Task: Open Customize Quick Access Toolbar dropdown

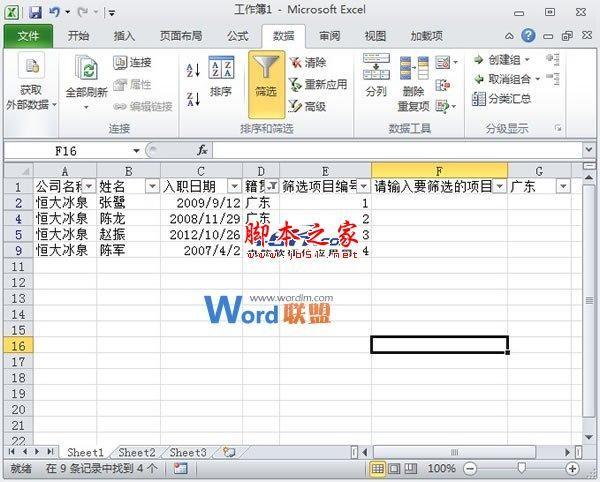Action: point(112,13)
